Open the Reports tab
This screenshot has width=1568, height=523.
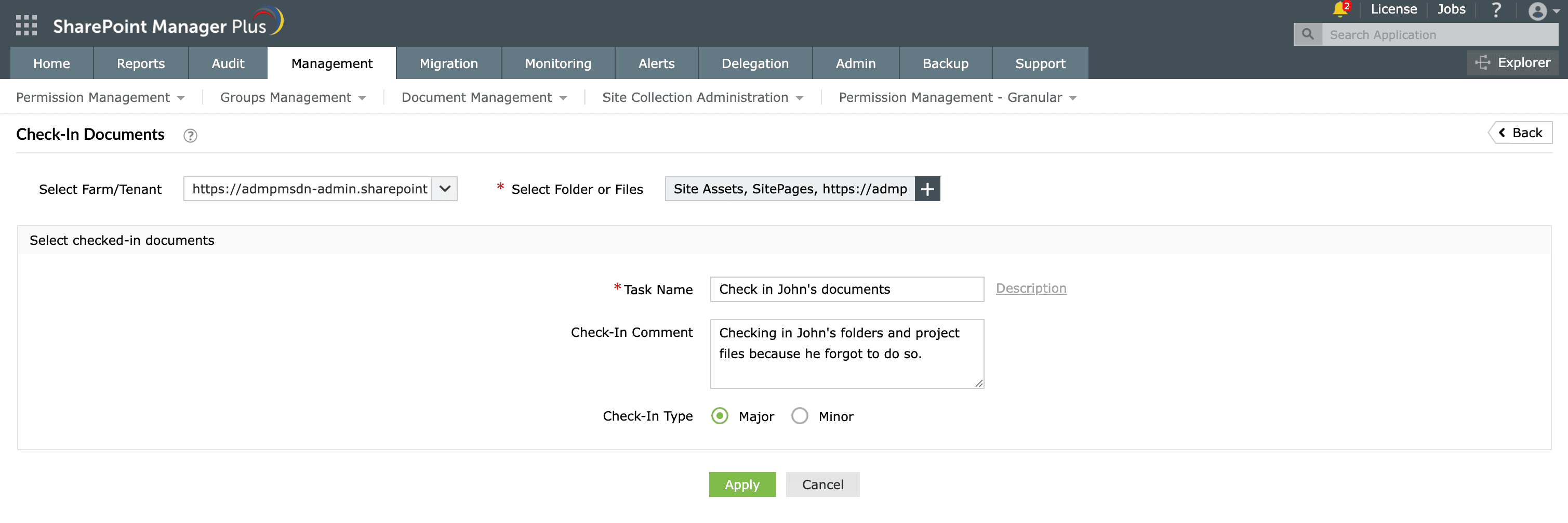(x=141, y=63)
